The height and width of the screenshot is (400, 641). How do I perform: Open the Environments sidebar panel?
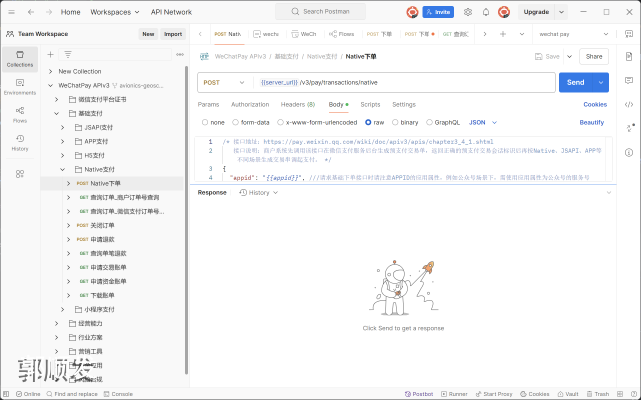pyautogui.click(x=20, y=87)
